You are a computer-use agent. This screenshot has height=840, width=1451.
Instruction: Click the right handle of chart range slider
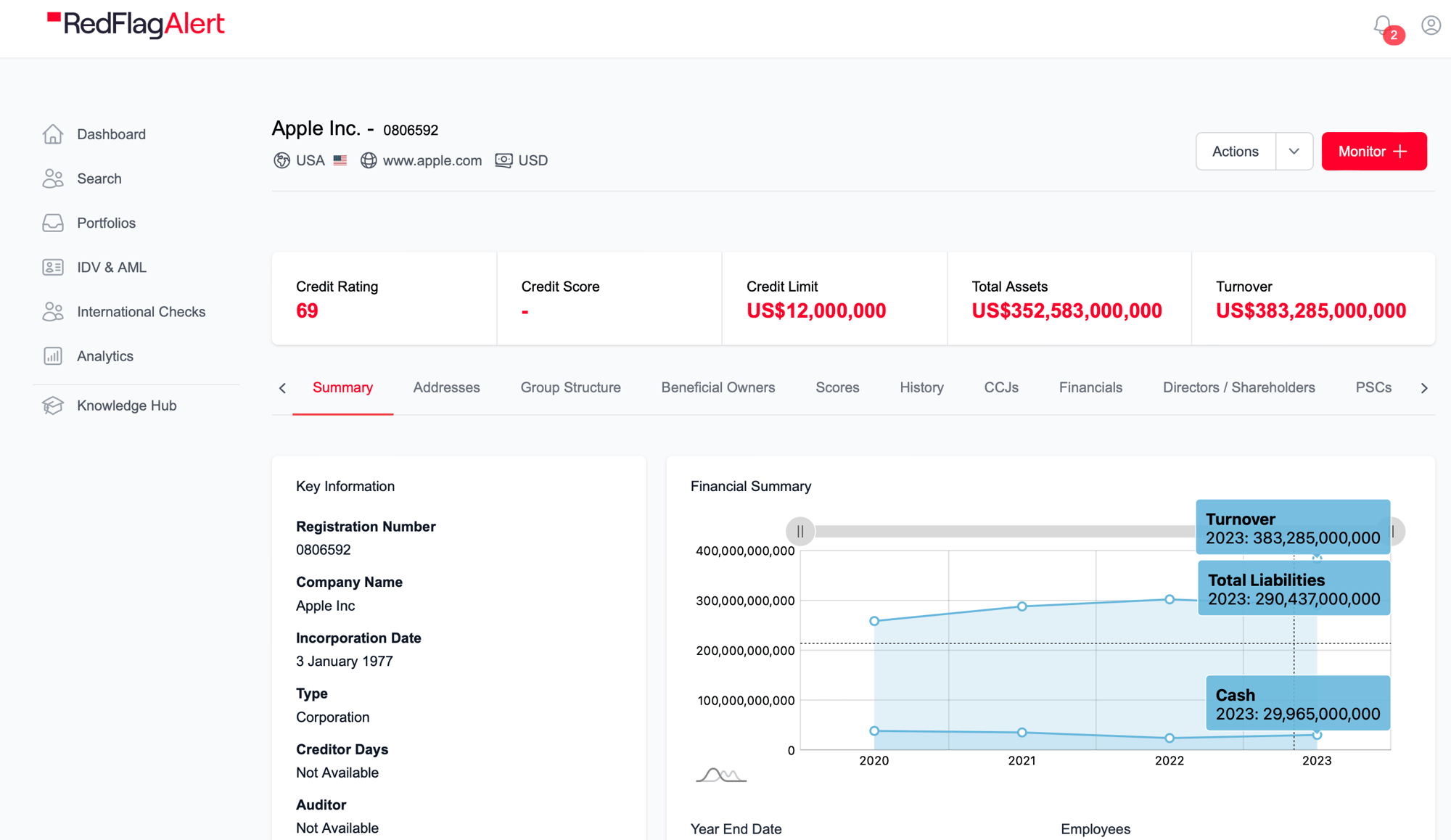pyautogui.click(x=1396, y=532)
